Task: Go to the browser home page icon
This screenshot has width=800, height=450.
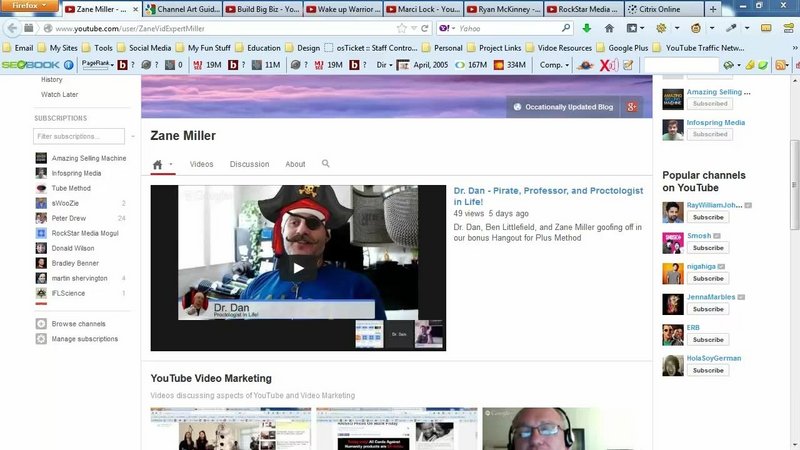Action: 609,29
